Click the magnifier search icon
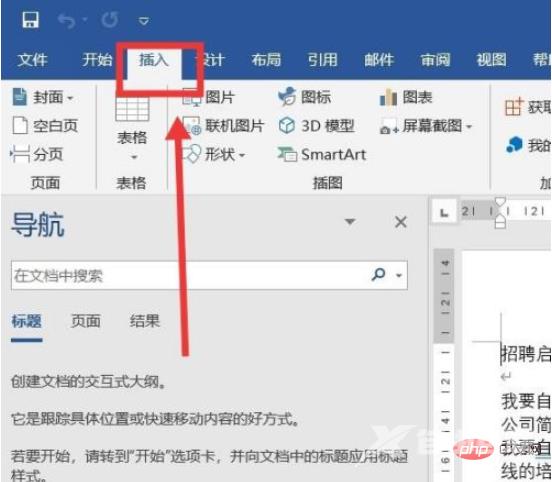The height and width of the screenshot is (482, 552). [378, 274]
